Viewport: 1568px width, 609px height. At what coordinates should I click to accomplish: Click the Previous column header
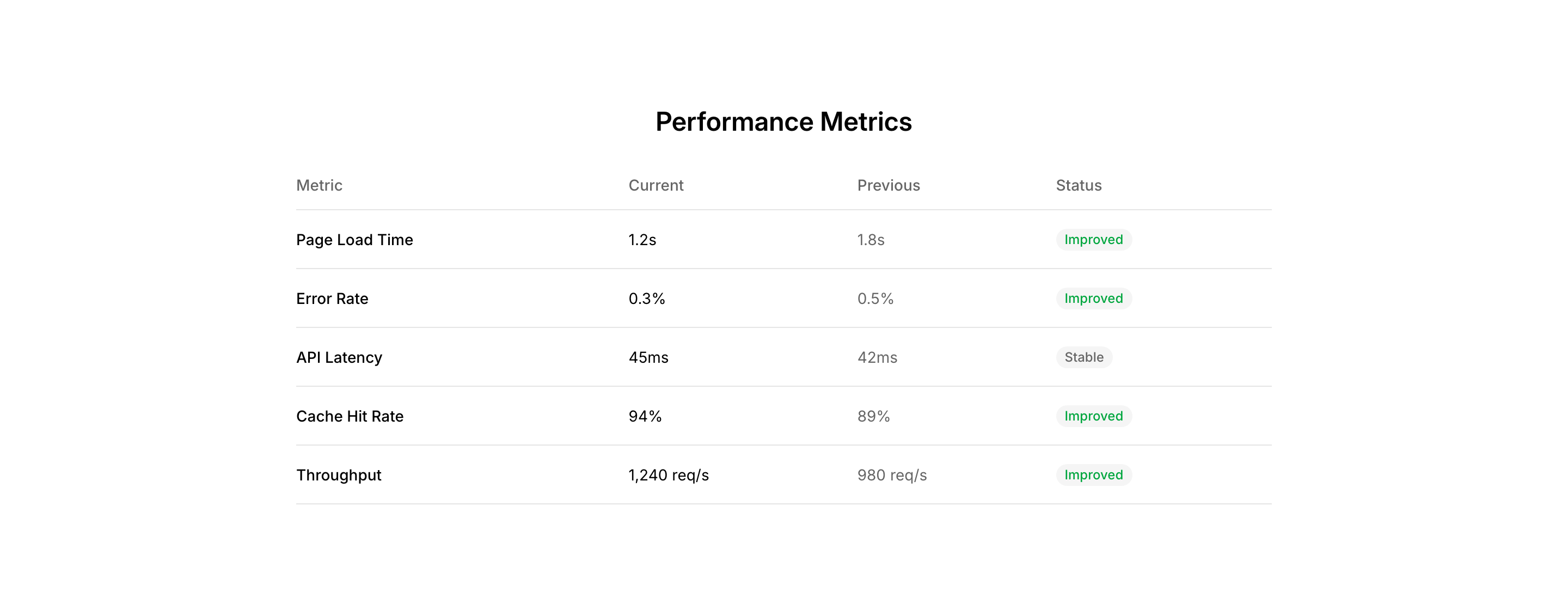[888, 185]
